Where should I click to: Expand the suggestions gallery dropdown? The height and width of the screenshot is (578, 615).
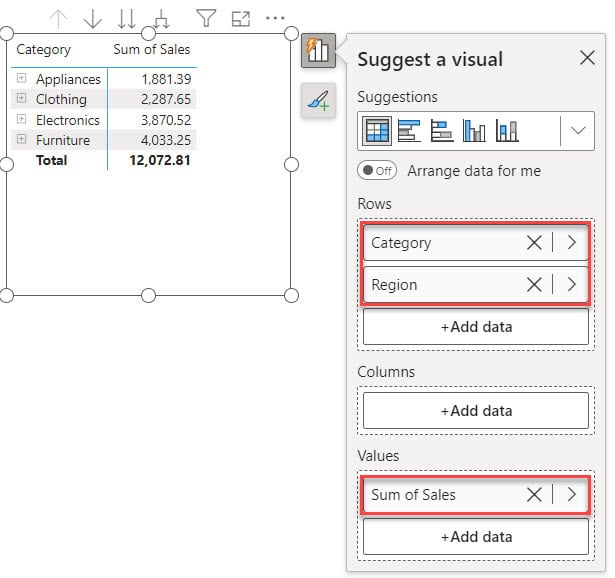tap(578, 131)
